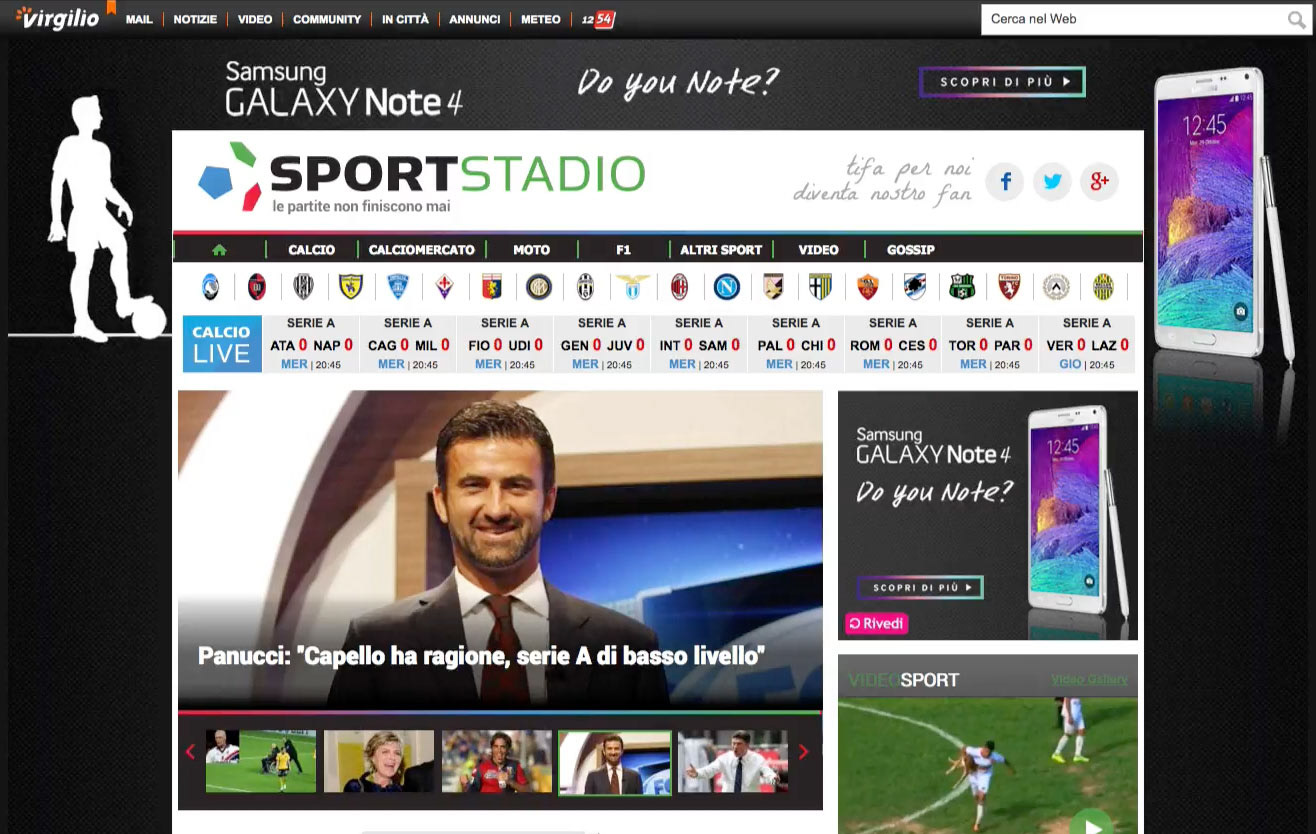This screenshot has width=1316, height=834.
Task: Go to COMMUNITY in the top bar
Action: pyautogui.click(x=327, y=19)
